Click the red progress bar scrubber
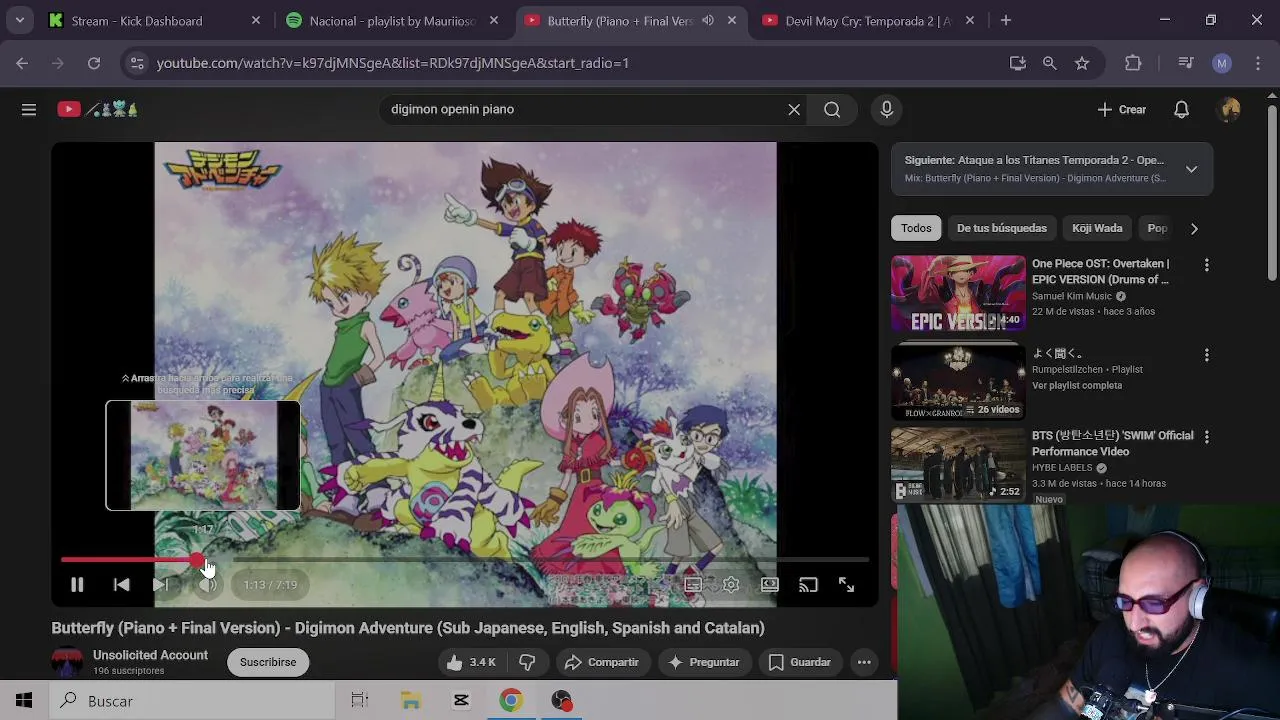 (197, 560)
